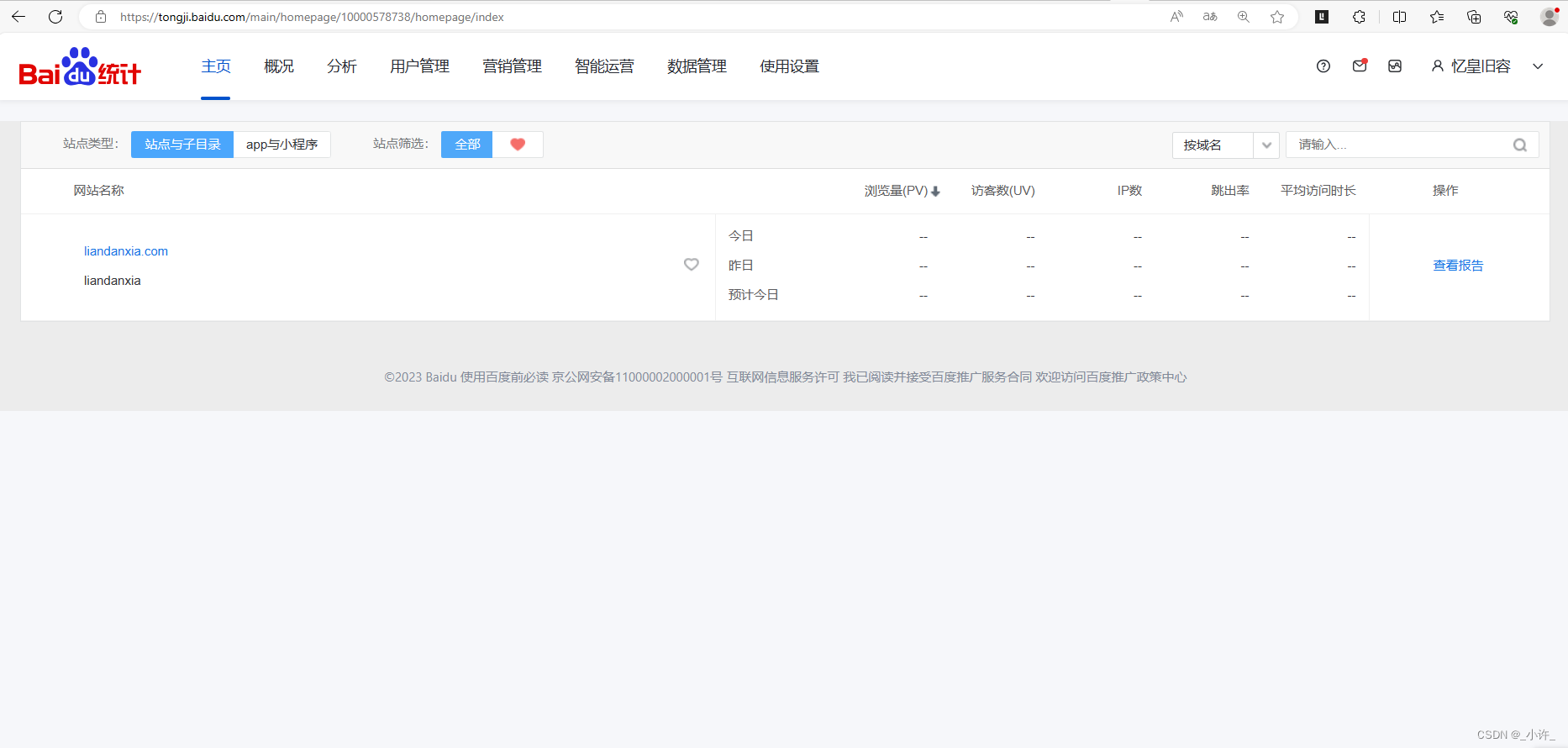
Task: Sort by 浏览量(PV) column header
Action: [896, 191]
